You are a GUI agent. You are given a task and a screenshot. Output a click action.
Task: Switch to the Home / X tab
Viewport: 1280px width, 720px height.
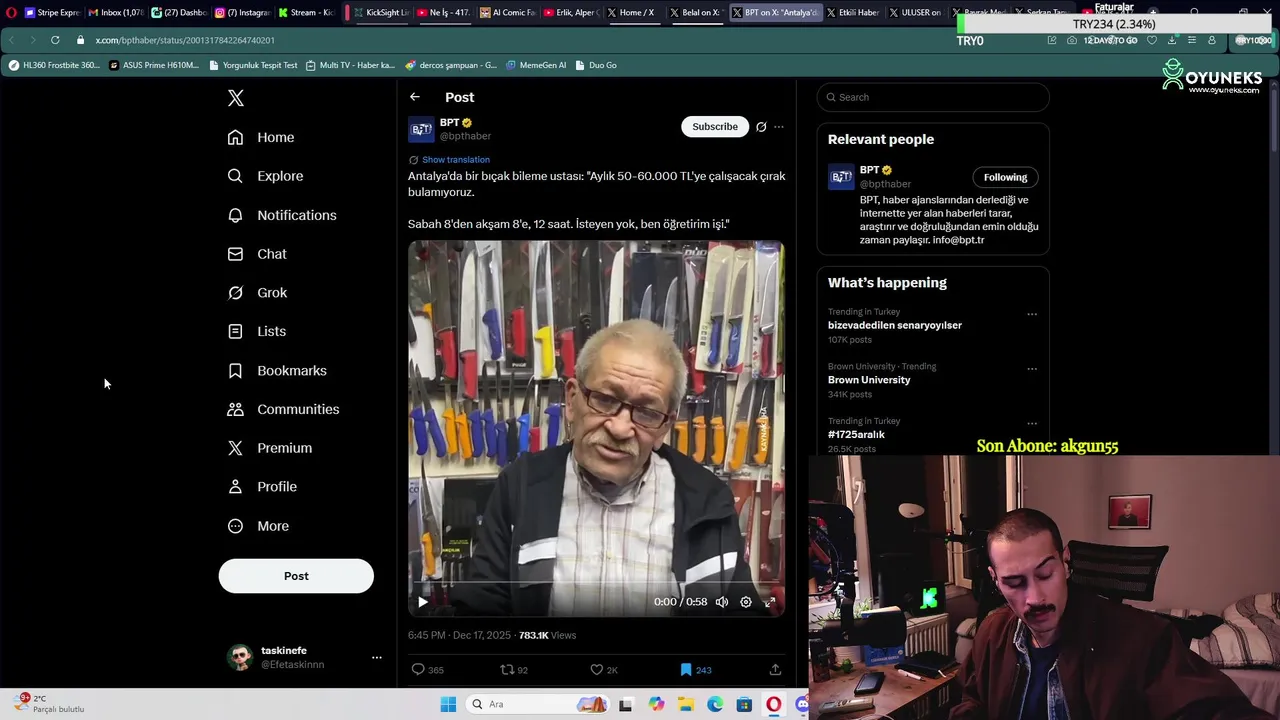(x=630, y=12)
